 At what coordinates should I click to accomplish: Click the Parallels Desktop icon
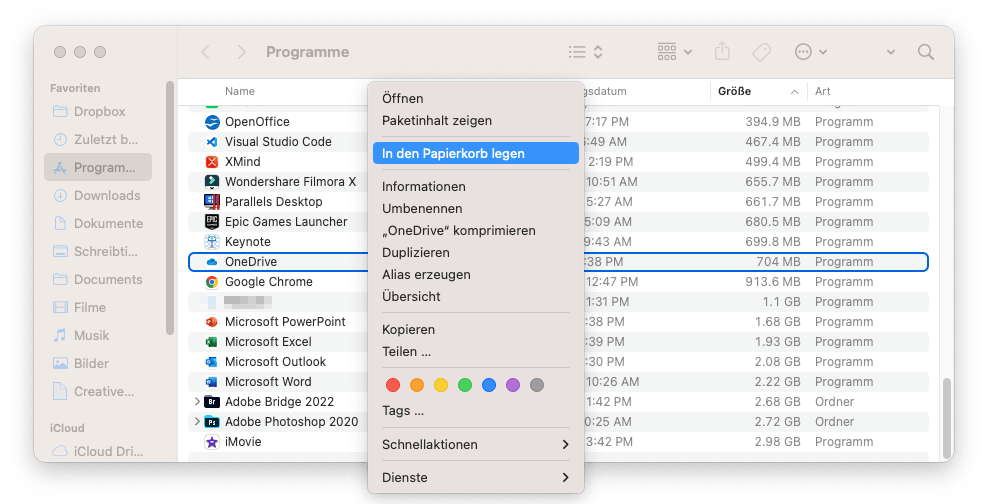pos(212,202)
